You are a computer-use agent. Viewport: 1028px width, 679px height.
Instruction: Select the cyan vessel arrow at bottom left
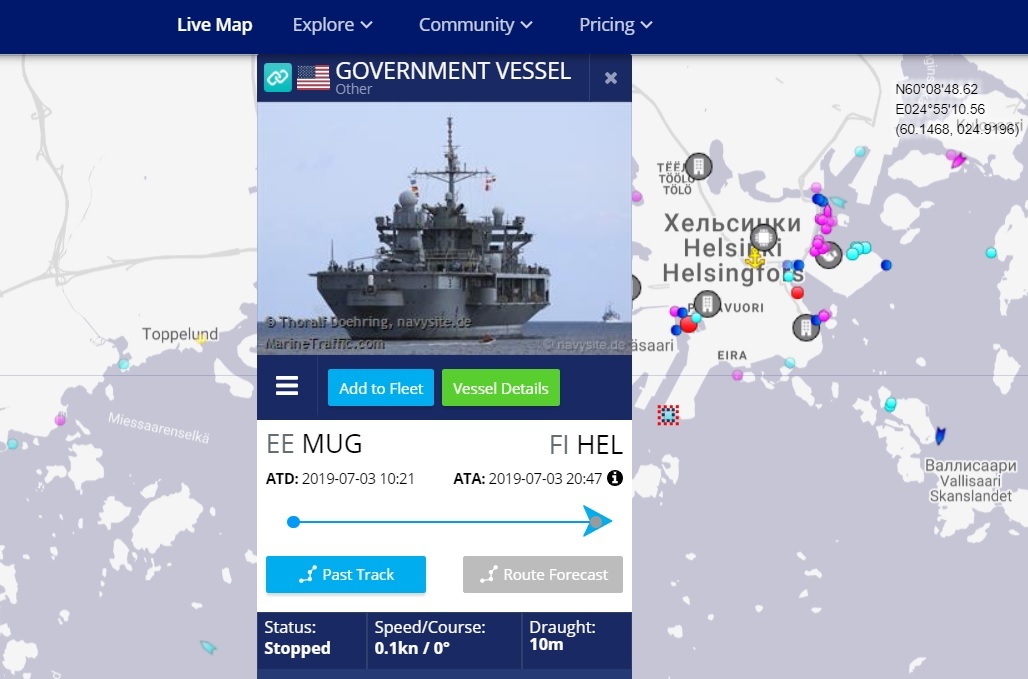208,648
